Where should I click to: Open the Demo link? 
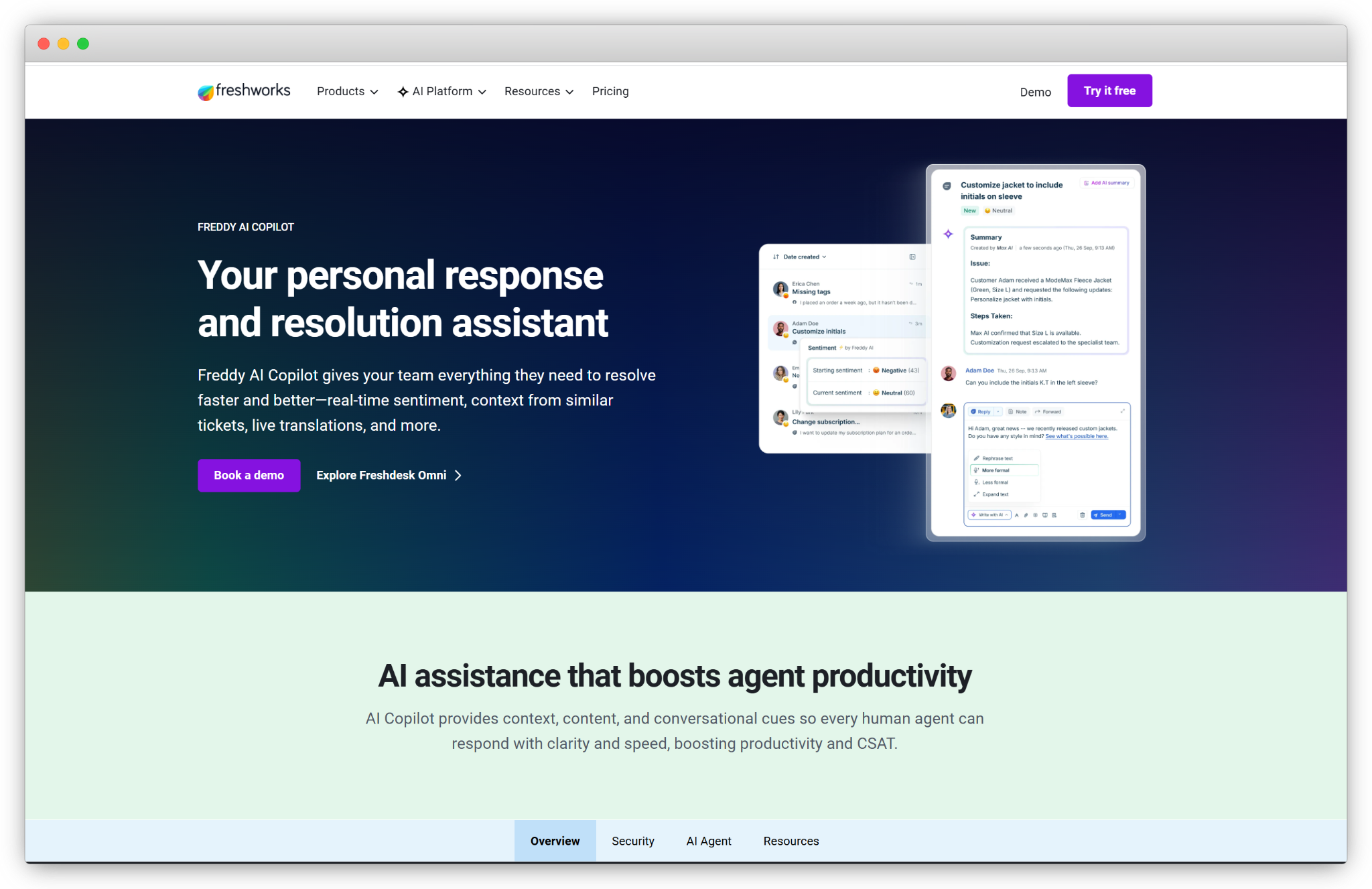(1036, 92)
